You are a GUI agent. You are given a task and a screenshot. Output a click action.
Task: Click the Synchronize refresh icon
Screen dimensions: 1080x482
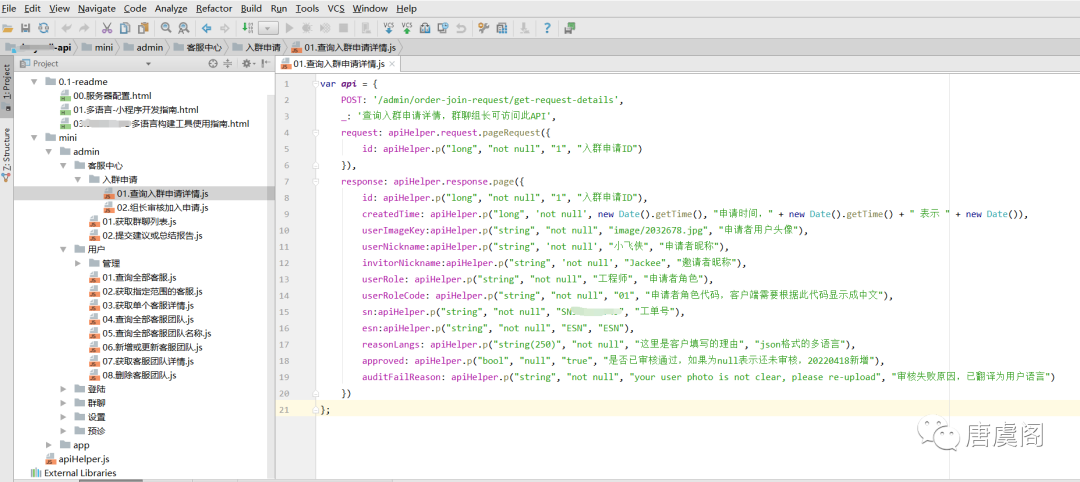(43, 28)
